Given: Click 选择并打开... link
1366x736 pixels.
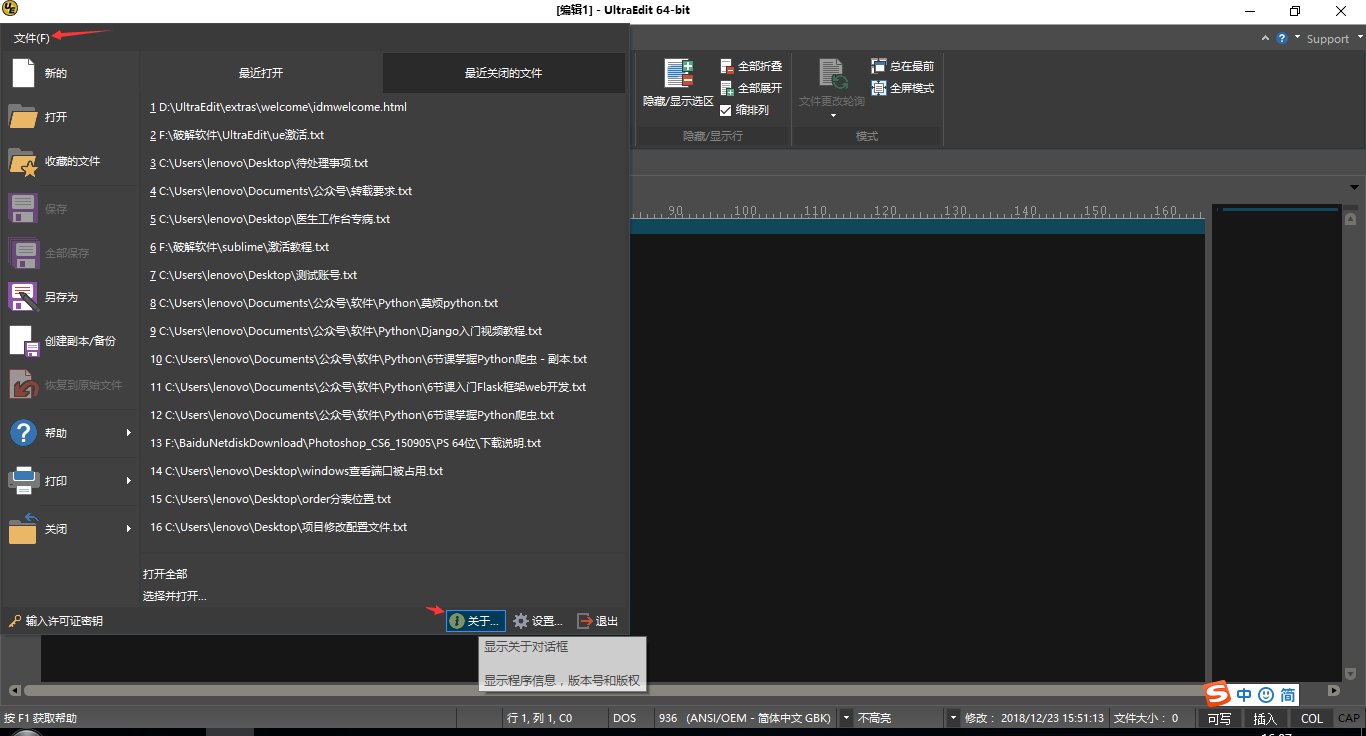Looking at the screenshot, I should (x=175, y=596).
